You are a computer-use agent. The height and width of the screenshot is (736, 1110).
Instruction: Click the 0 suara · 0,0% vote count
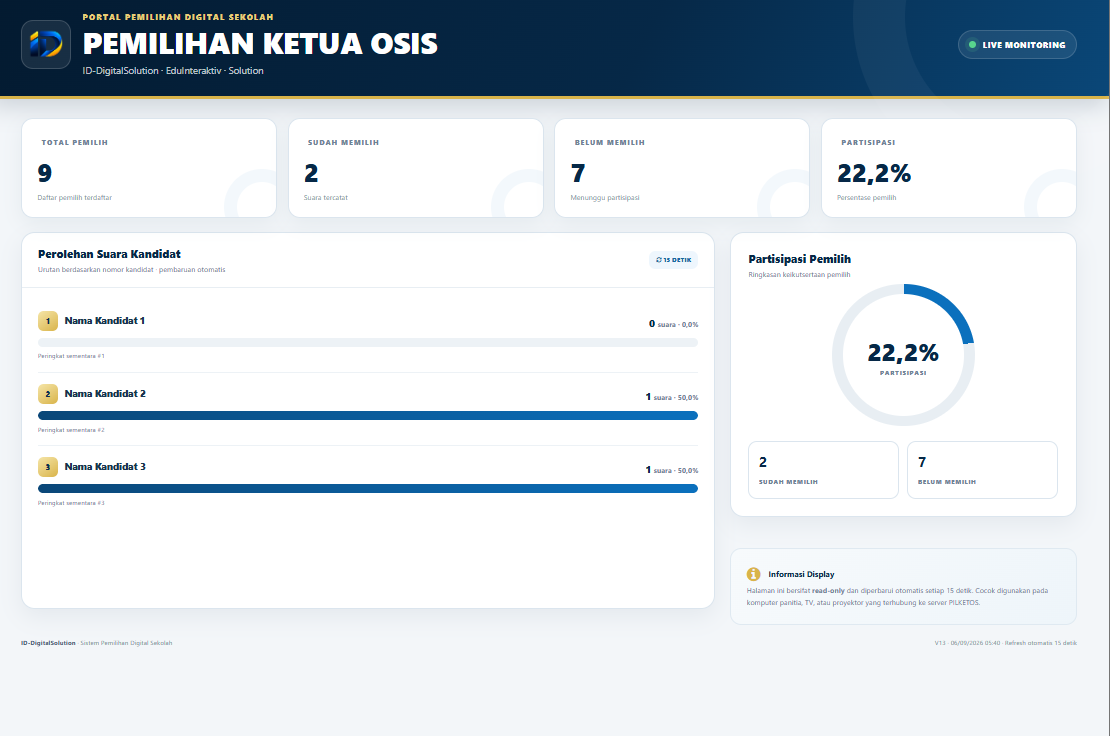(673, 324)
